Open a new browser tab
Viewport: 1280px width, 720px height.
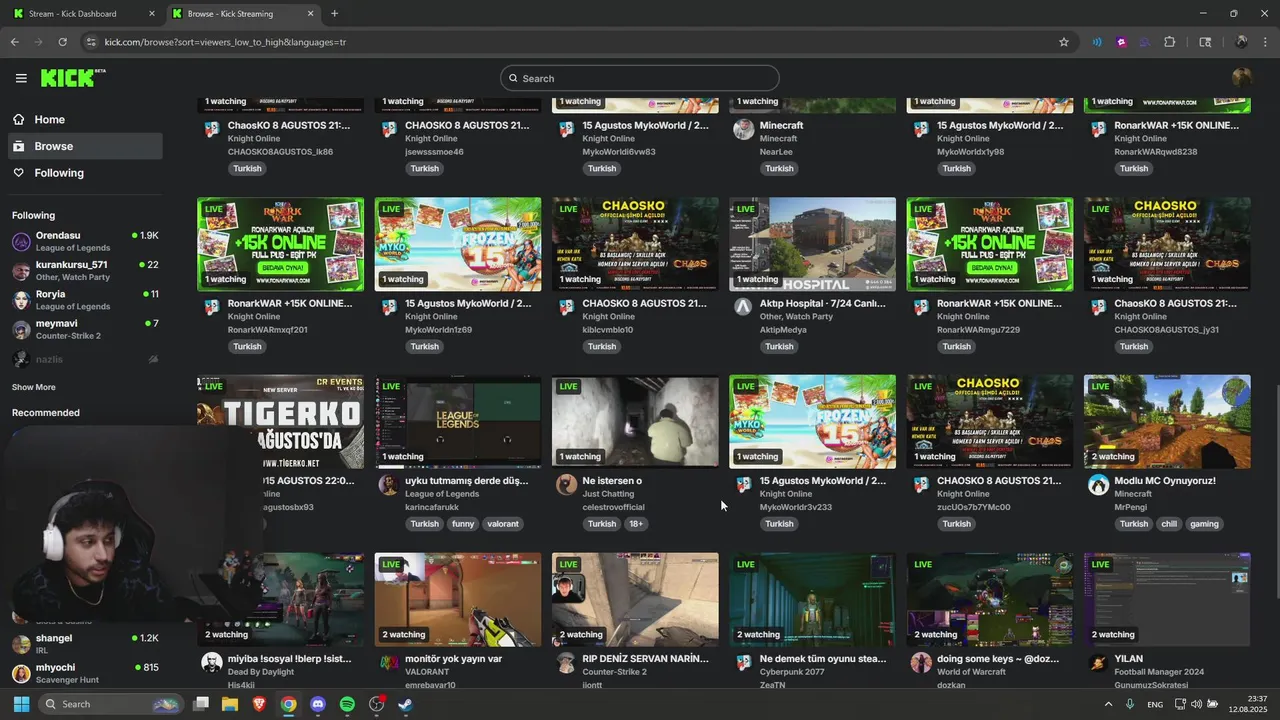(x=334, y=14)
